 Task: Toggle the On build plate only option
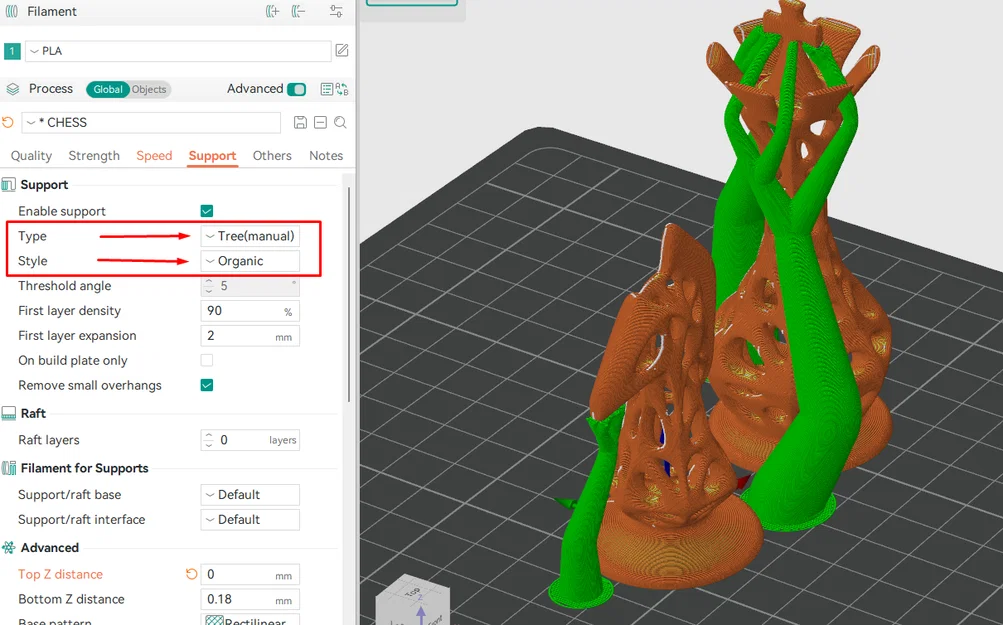tap(206, 360)
